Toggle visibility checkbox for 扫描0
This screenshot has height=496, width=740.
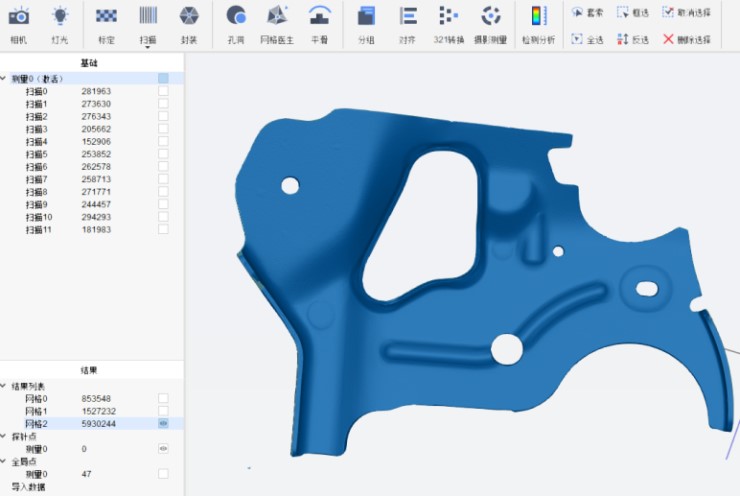[x=163, y=91]
